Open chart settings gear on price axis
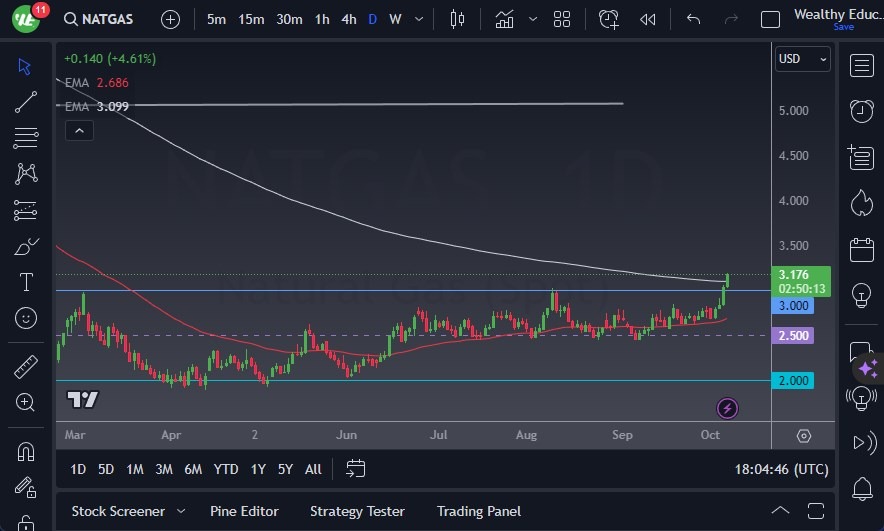 click(804, 436)
